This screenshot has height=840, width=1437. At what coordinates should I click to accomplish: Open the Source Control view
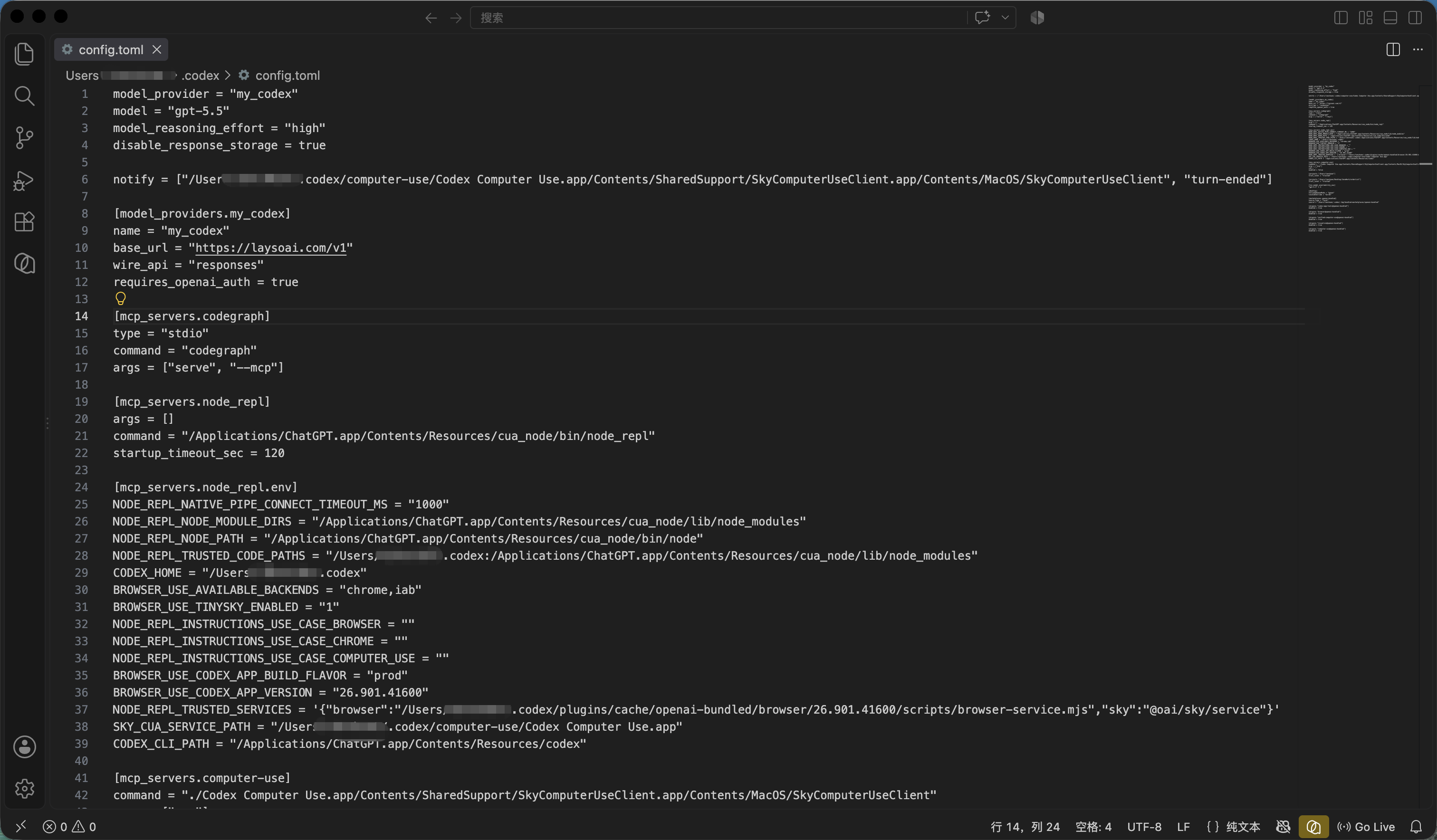point(24,137)
